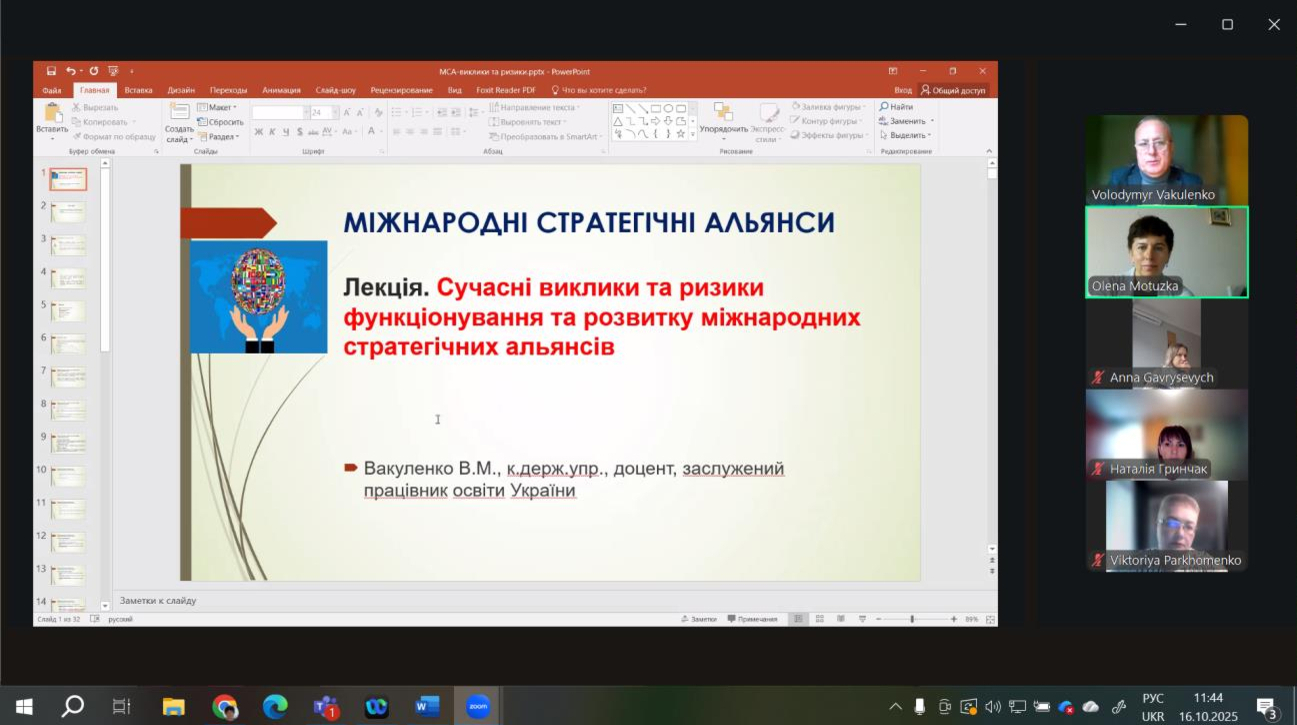Click the Reset (Сбросить) slide button
The image size is (1297, 725).
click(x=221, y=122)
